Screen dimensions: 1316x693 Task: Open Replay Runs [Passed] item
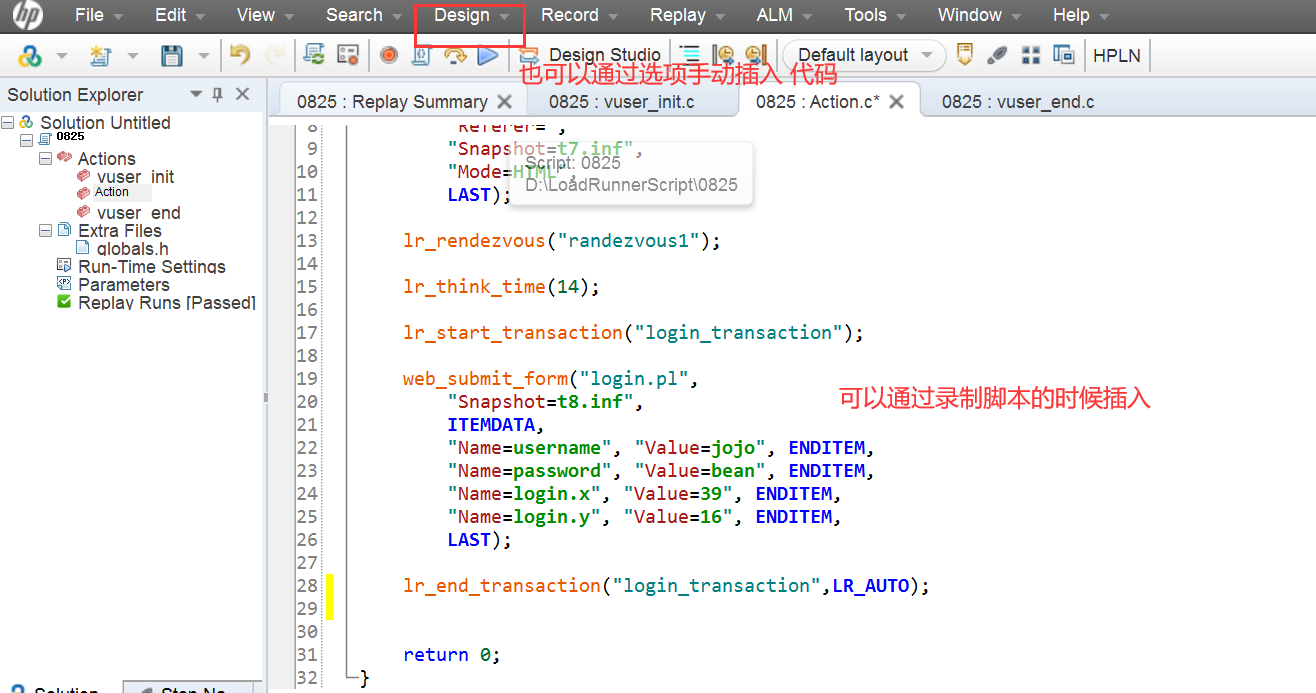click(167, 302)
